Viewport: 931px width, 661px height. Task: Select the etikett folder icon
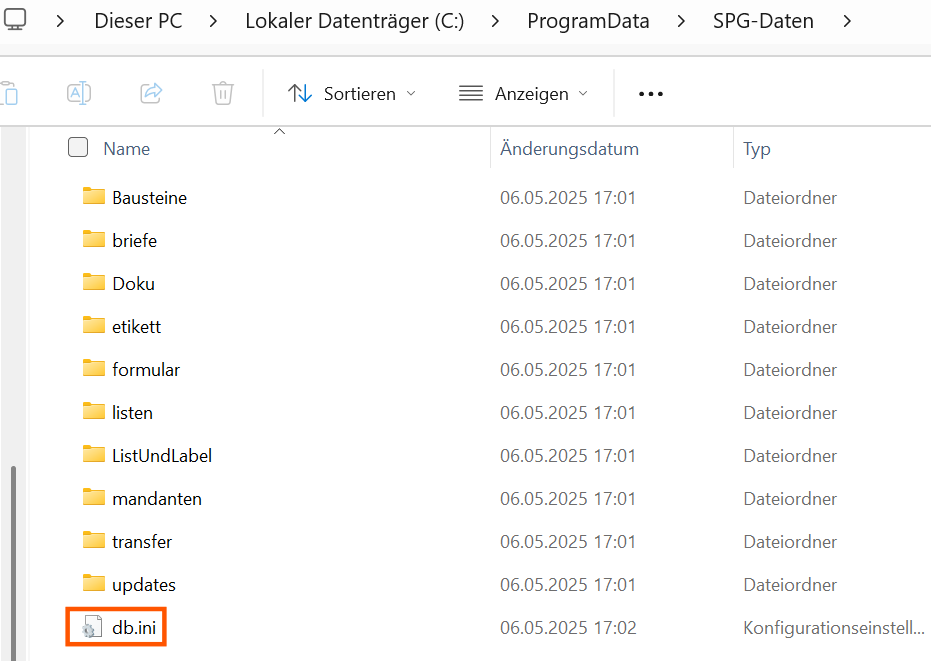click(x=94, y=325)
